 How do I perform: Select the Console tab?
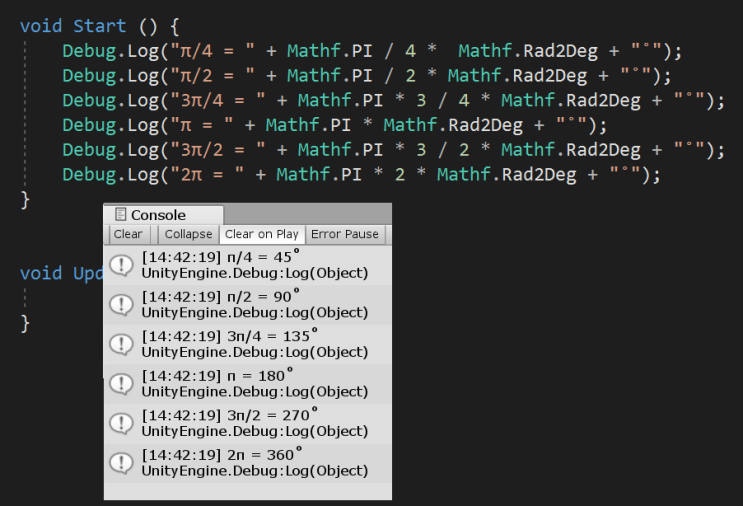(x=158, y=215)
